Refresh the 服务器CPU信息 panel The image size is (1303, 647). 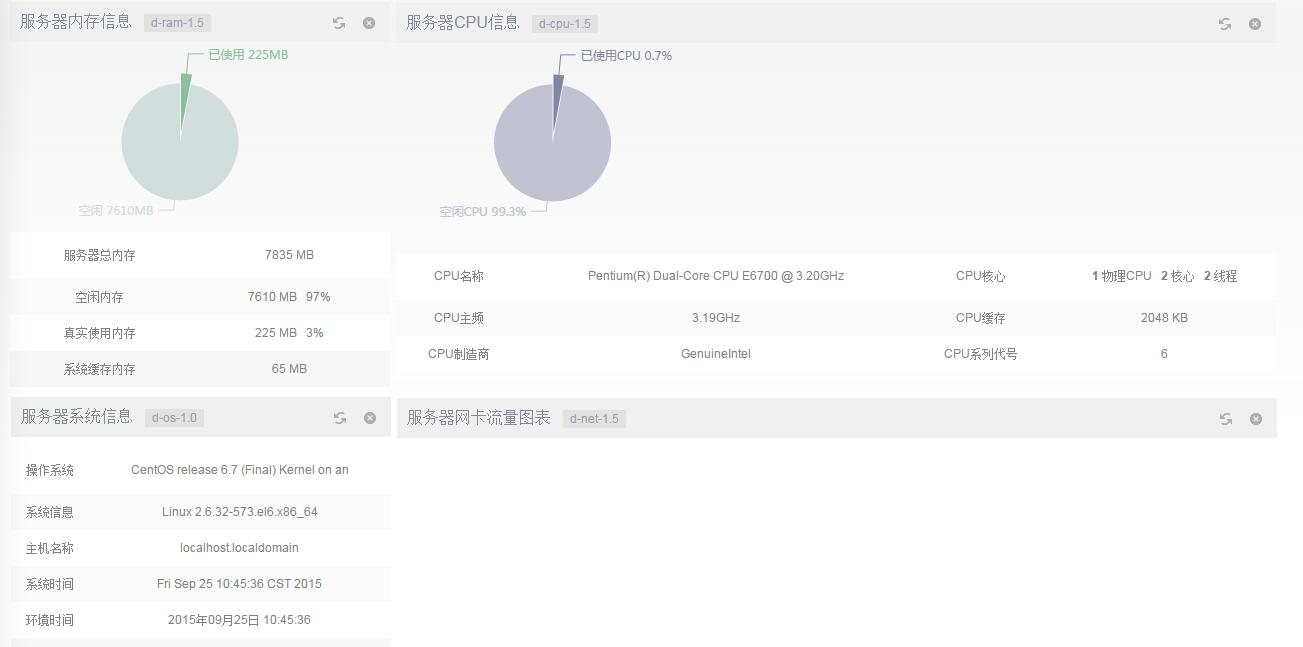coord(1225,24)
